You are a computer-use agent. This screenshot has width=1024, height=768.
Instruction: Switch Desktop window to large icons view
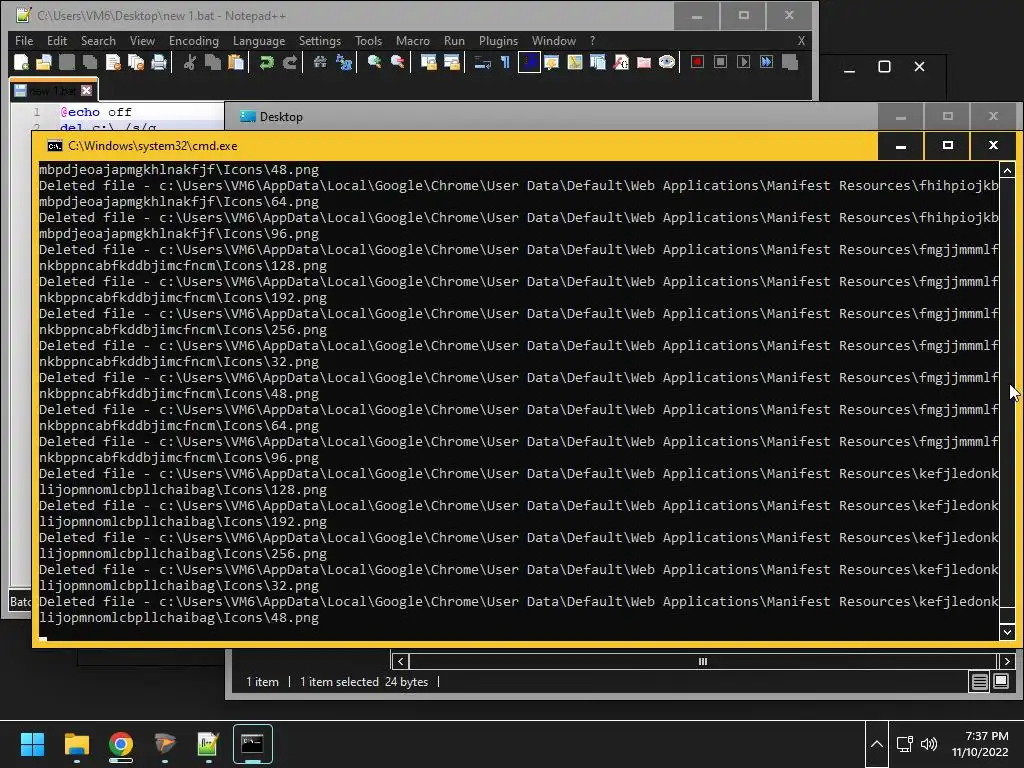[x=1000, y=682]
